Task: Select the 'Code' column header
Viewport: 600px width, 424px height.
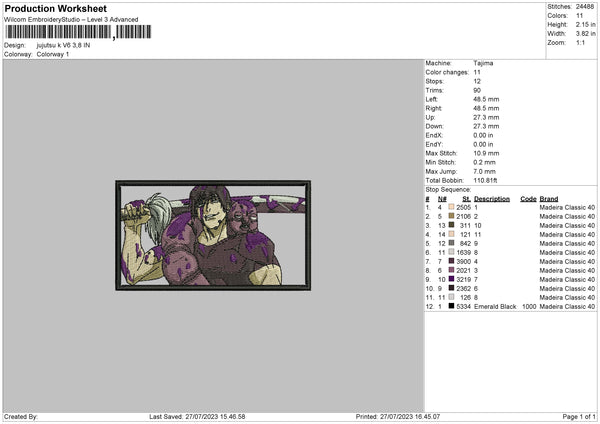Action: pyautogui.click(x=528, y=199)
